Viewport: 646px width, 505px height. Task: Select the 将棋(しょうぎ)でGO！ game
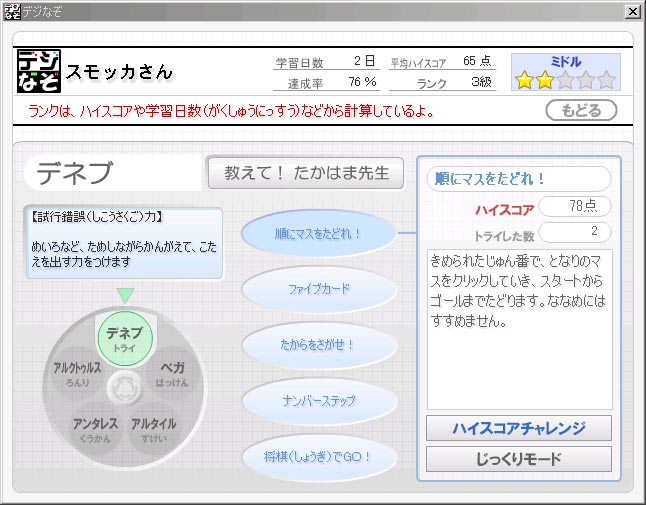318,457
